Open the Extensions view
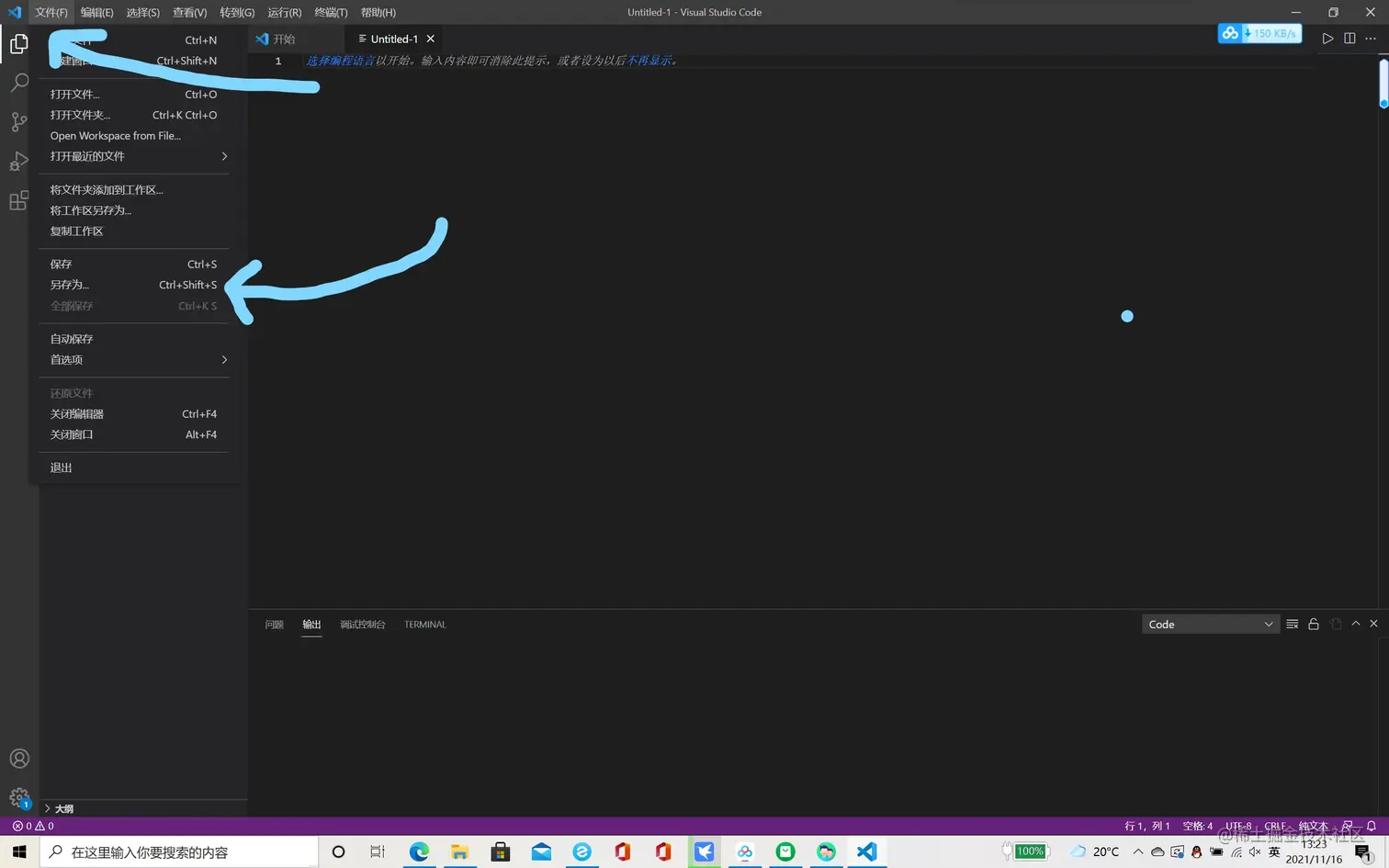 point(19,201)
